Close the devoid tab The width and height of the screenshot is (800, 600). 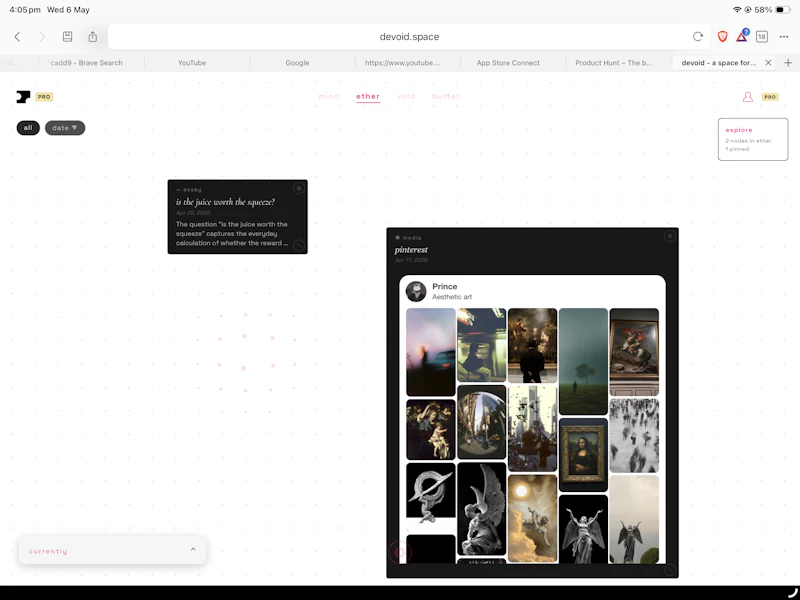(x=768, y=63)
